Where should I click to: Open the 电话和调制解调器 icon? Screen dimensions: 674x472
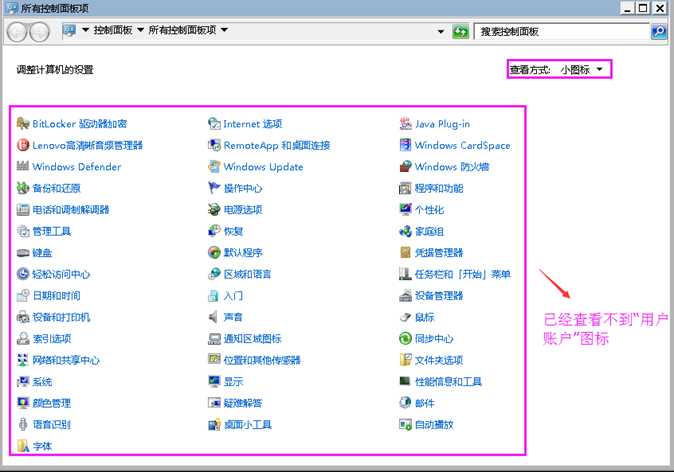[x=23, y=210]
